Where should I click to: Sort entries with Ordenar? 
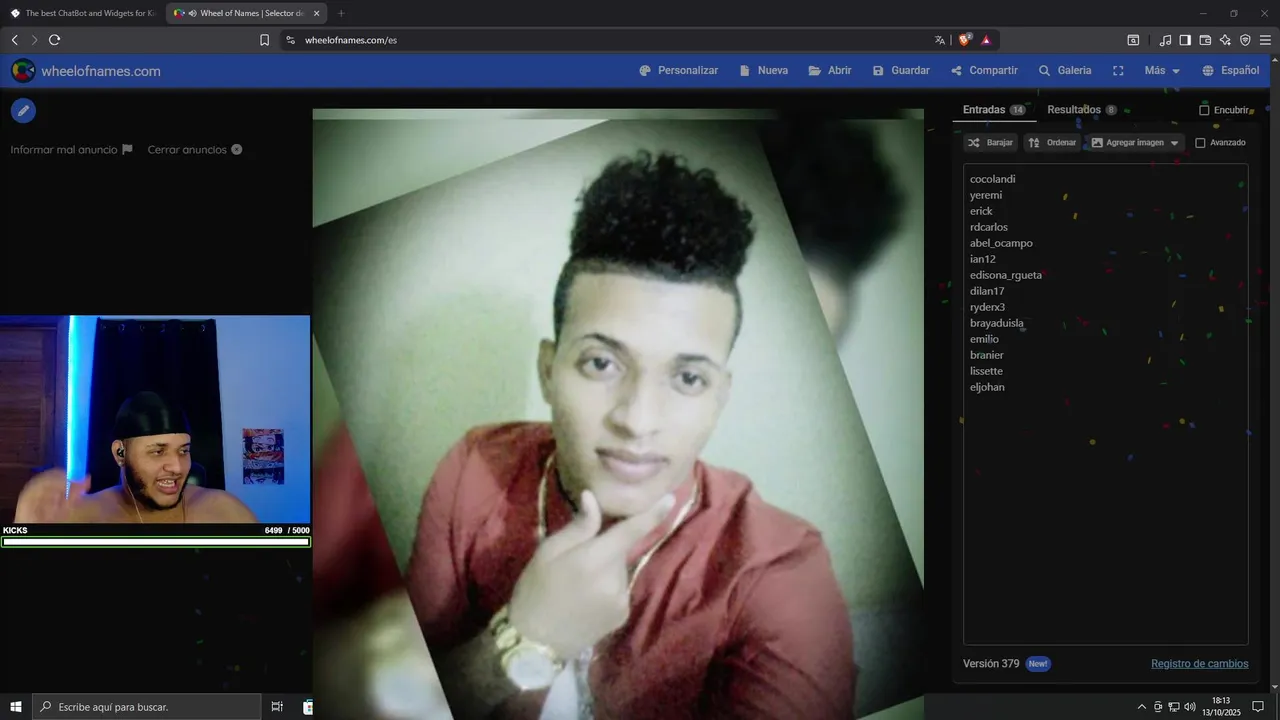[x=1052, y=143]
